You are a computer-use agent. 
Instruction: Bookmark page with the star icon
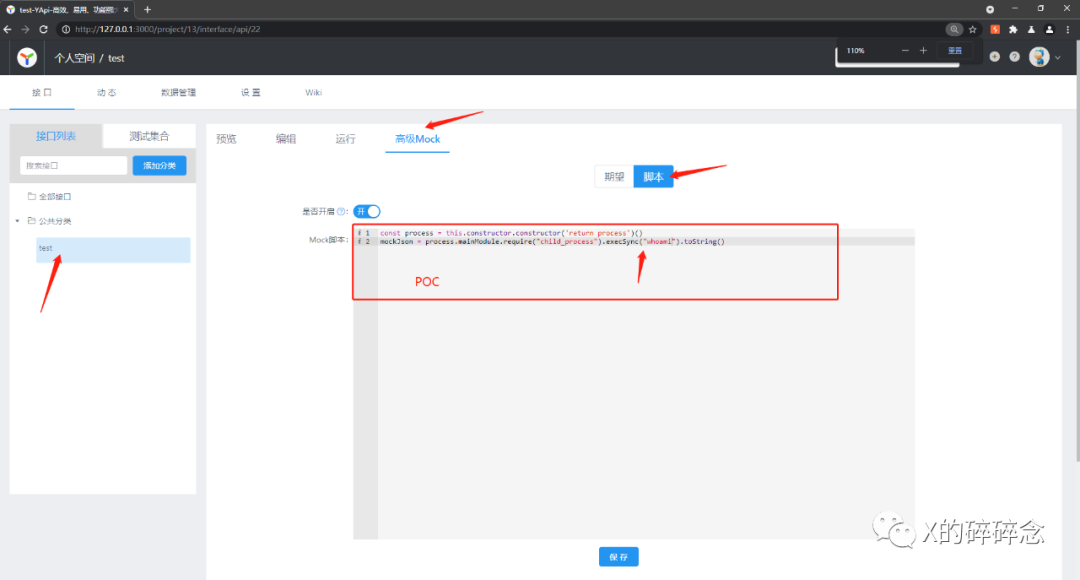tap(973, 29)
